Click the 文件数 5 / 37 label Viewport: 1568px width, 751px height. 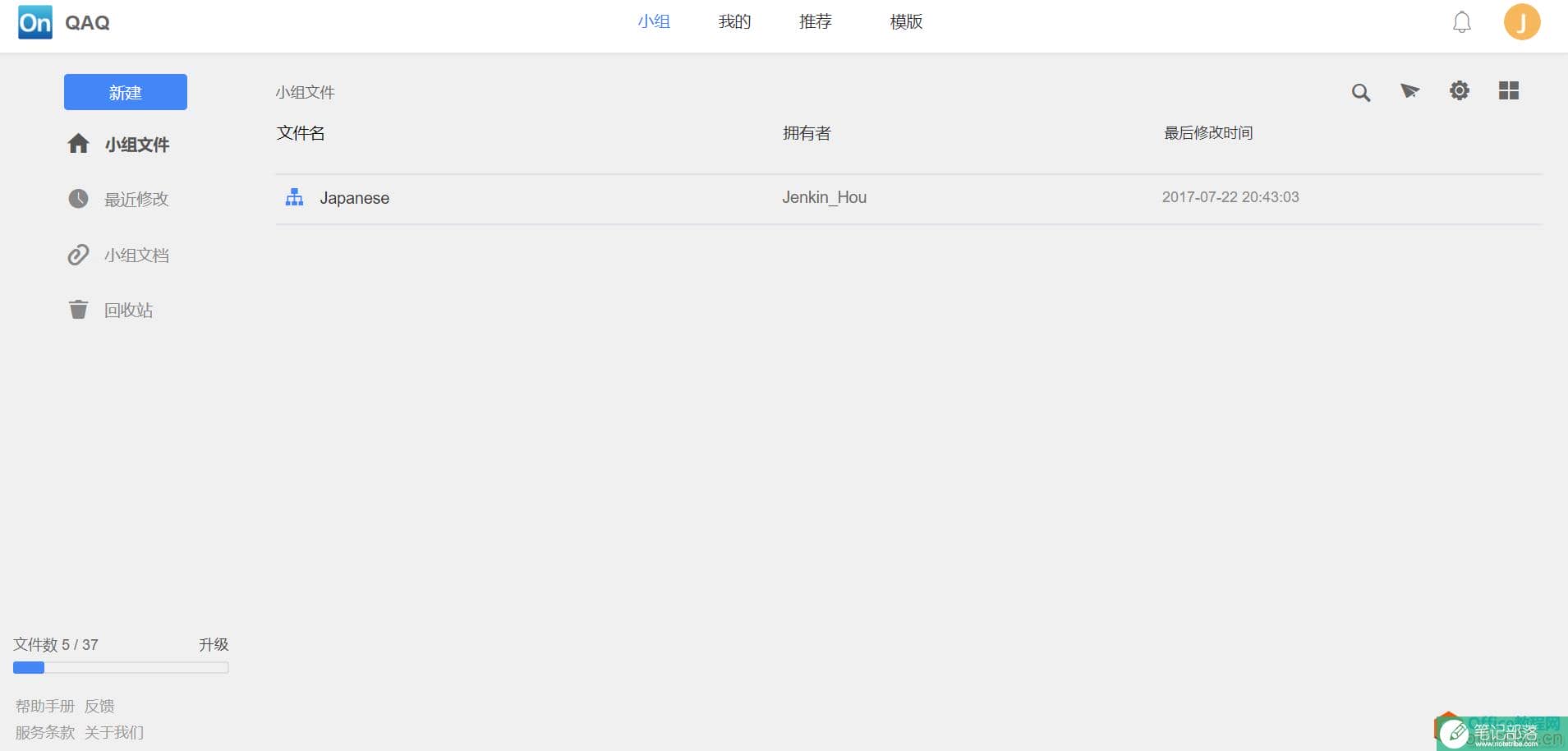click(56, 644)
